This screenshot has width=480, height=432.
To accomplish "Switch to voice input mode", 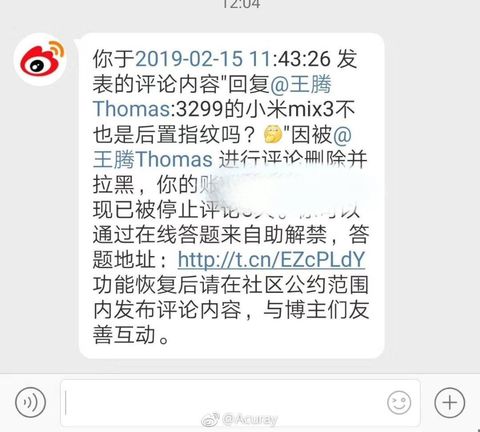I will pos(31,402).
